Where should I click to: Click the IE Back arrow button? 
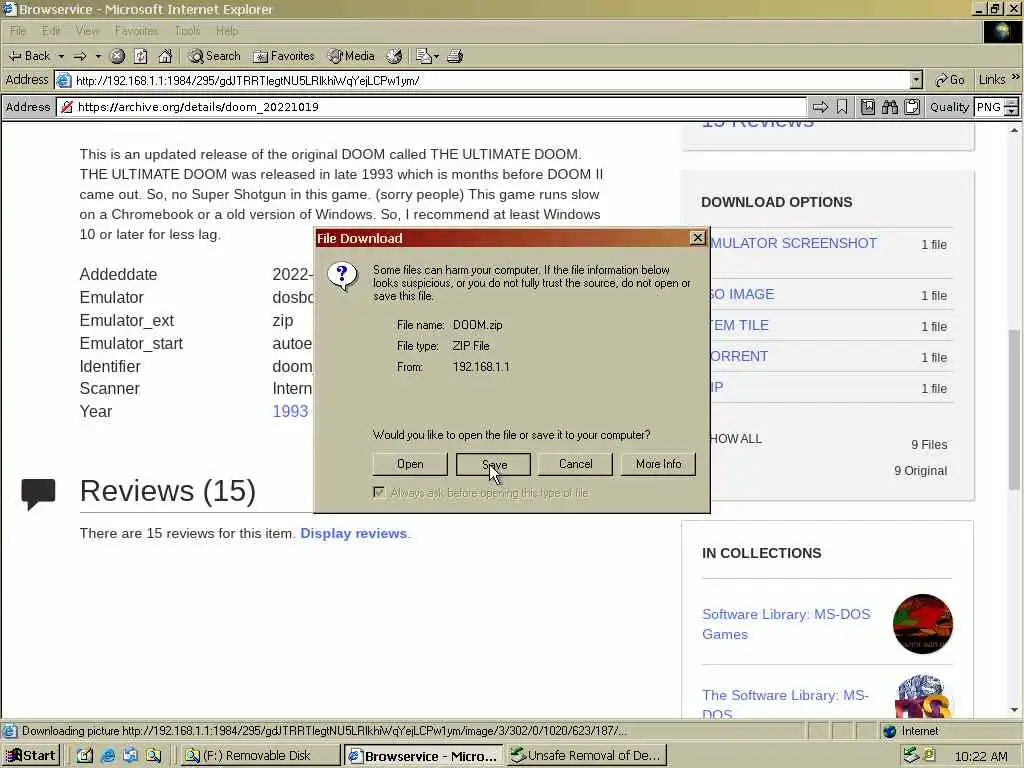pyautogui.click(x=29, y=56)
